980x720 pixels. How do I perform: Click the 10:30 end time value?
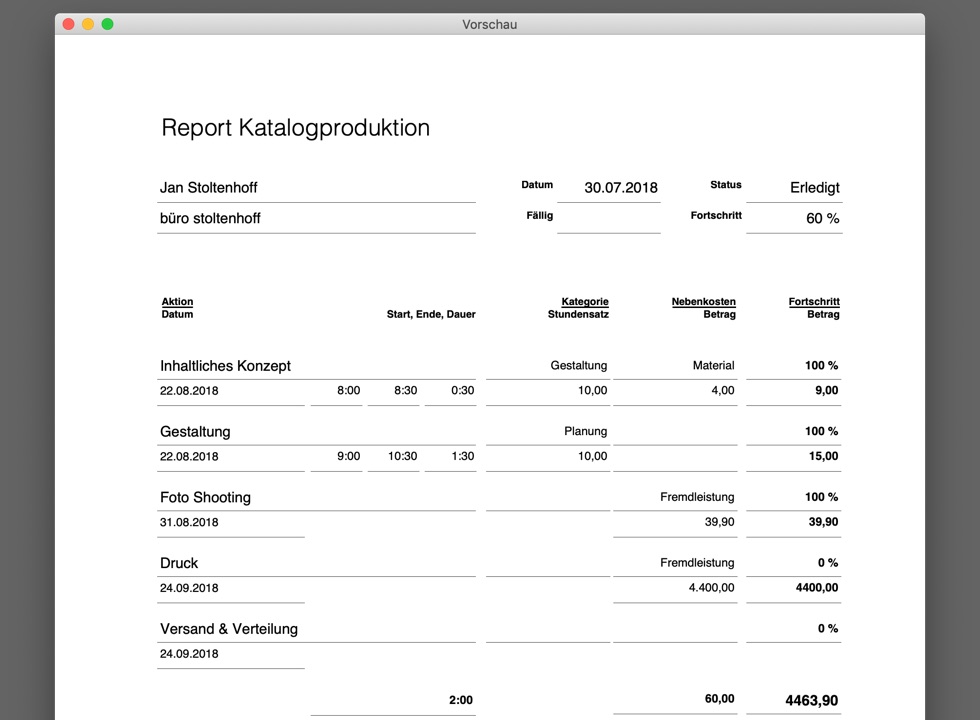click(x=402, y=456)
